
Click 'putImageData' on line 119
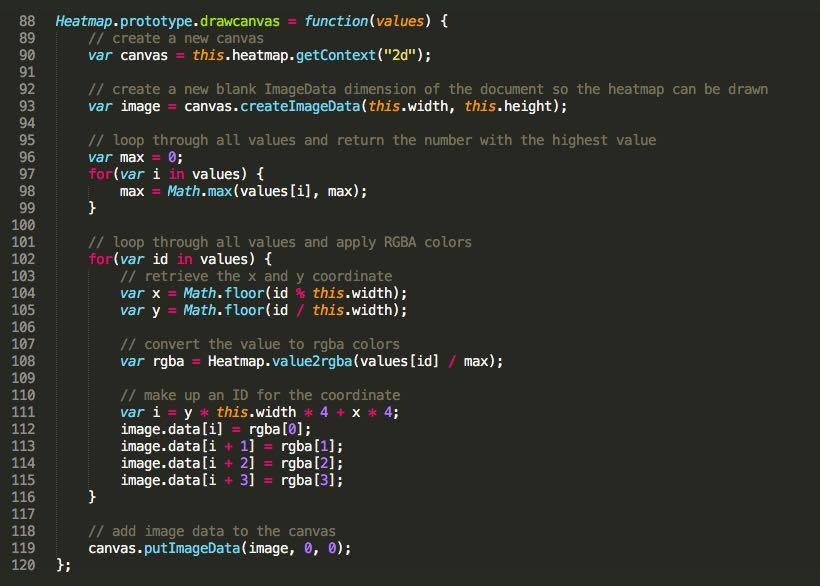point(192,548)
